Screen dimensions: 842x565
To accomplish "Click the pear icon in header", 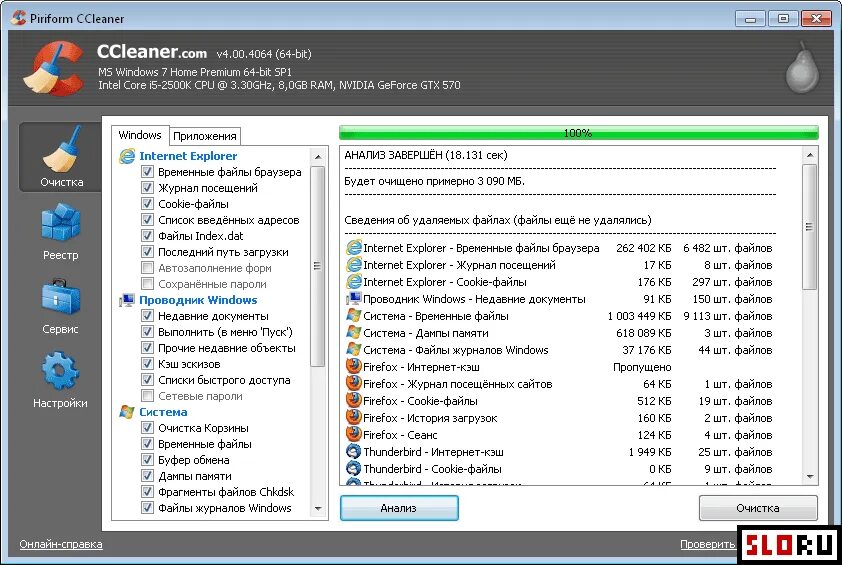I will [802, 68].
